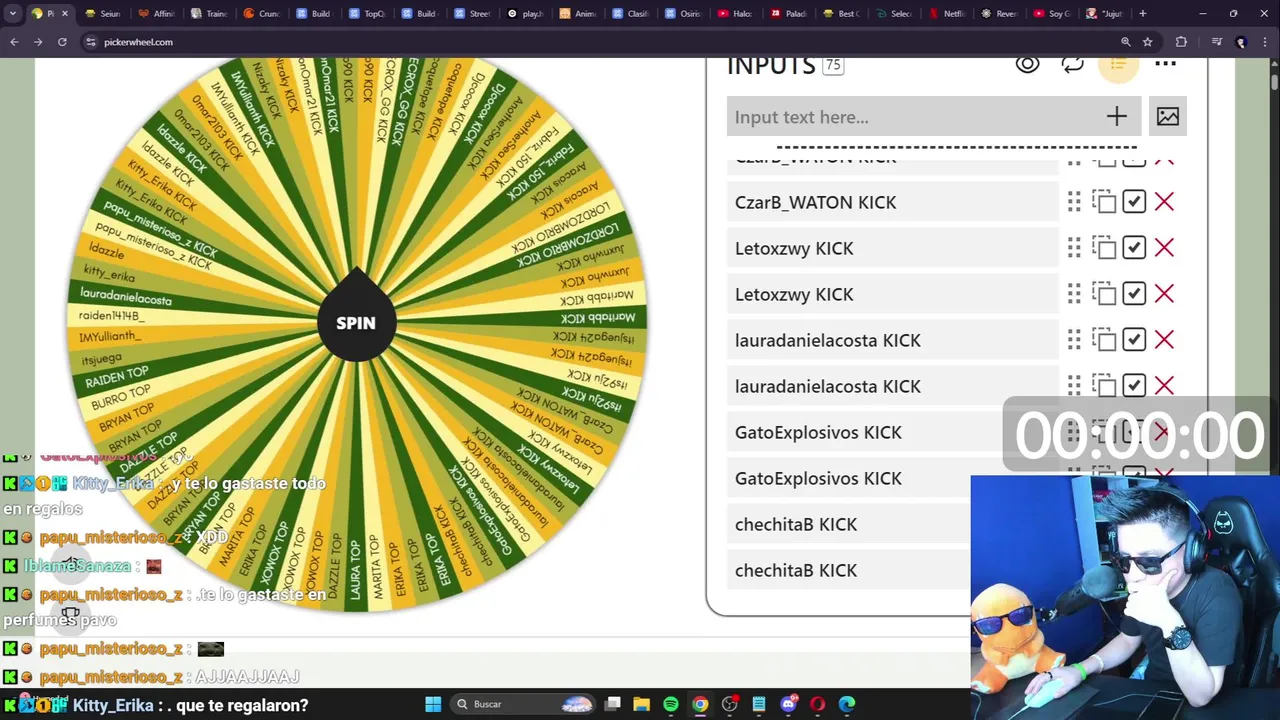Viewport: 1280px width, 720px height.
Task: Grab drag handle of full CzarB_WATON KICK row
Action: point(1074,202)
